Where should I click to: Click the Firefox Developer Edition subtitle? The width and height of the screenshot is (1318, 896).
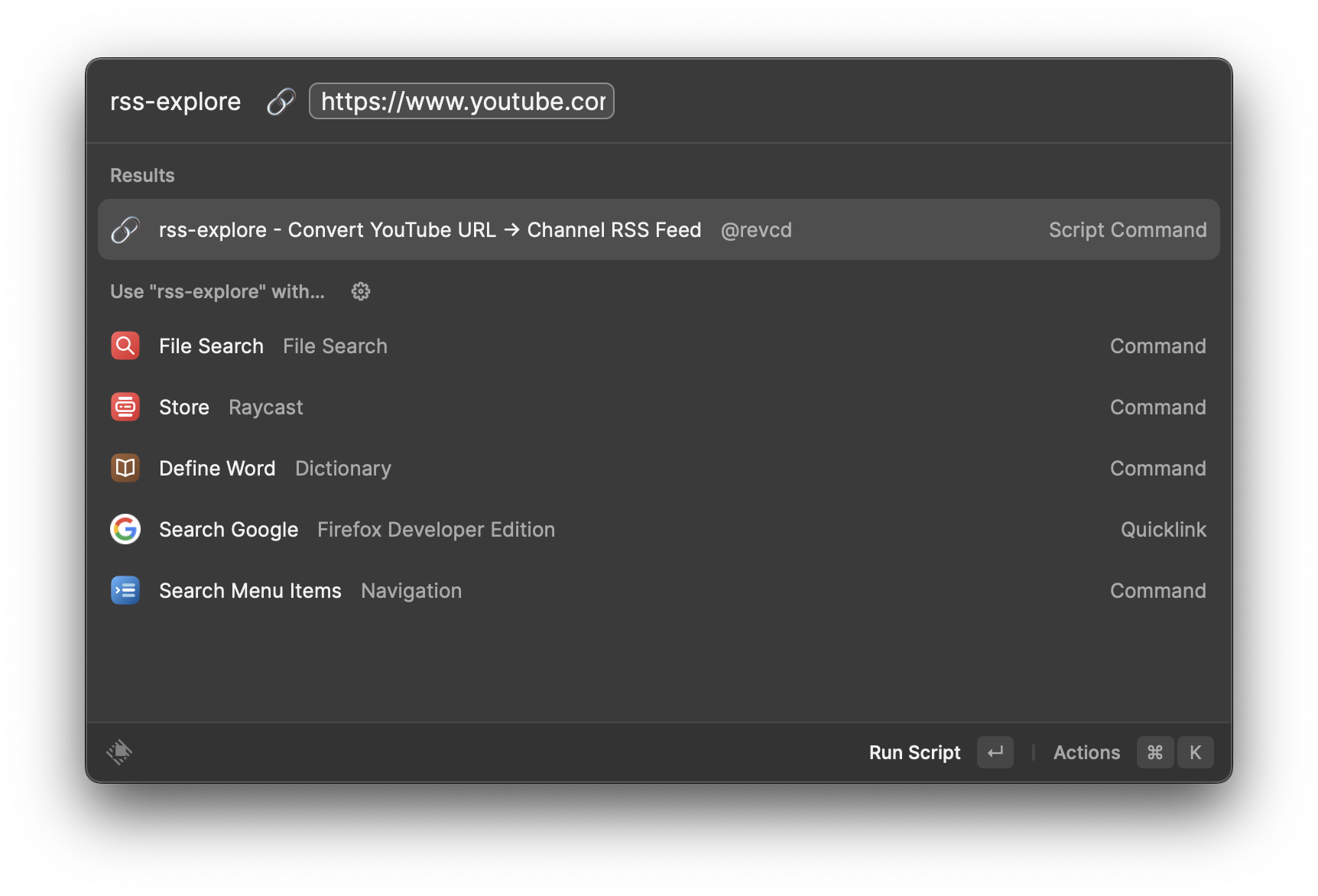click(437, 530)
